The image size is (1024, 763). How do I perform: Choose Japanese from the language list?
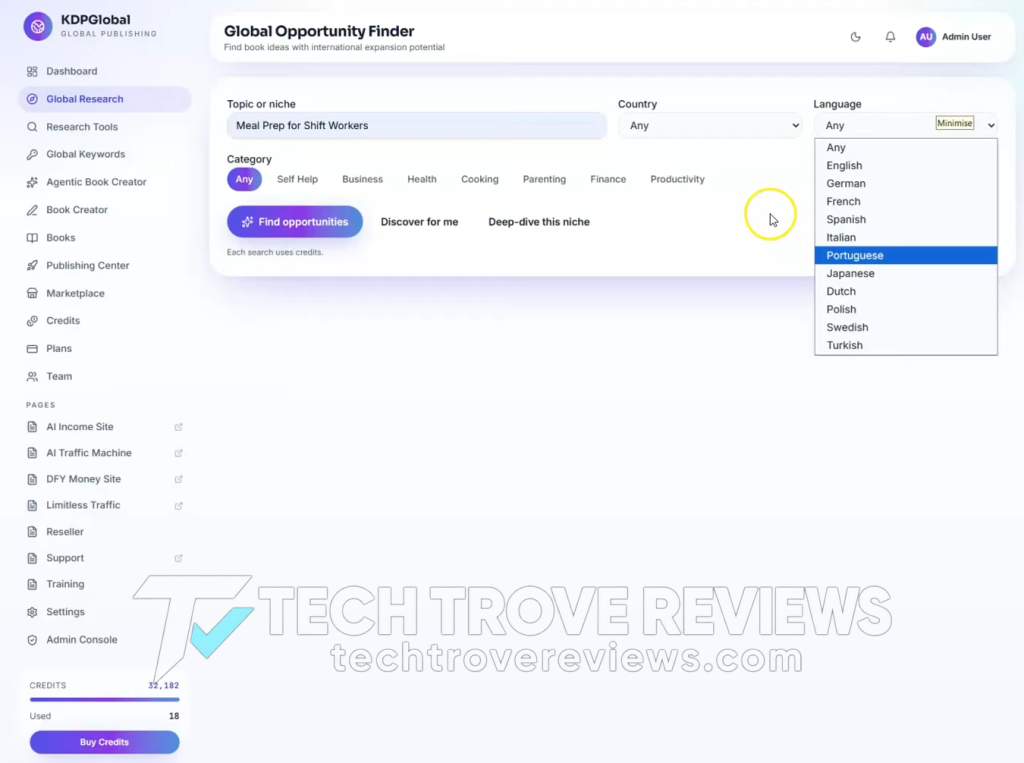click(x=906, y=274)
